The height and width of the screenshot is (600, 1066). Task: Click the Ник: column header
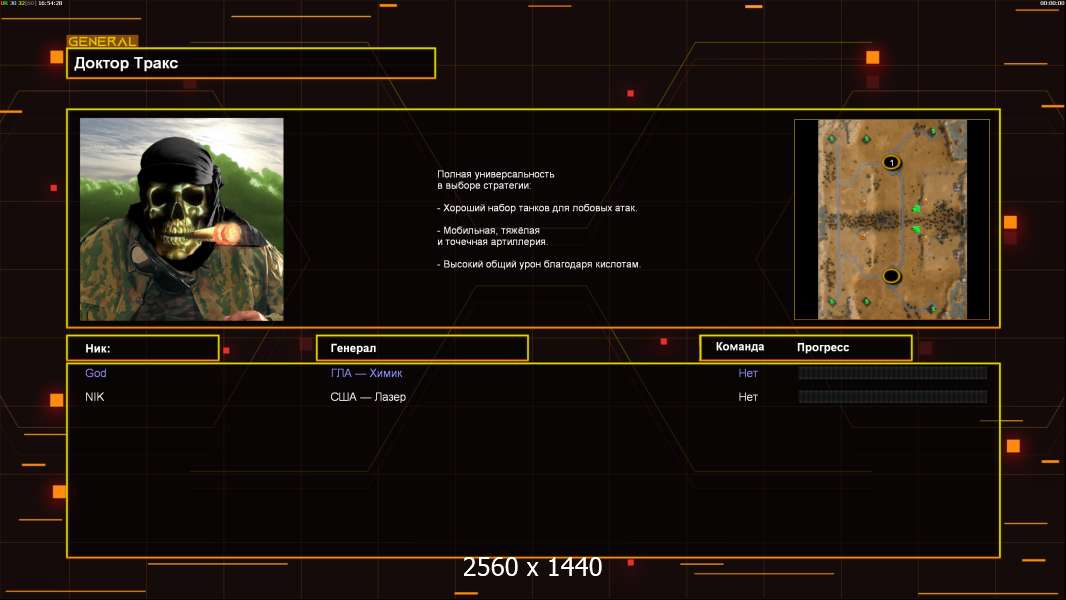coord(143,348)
